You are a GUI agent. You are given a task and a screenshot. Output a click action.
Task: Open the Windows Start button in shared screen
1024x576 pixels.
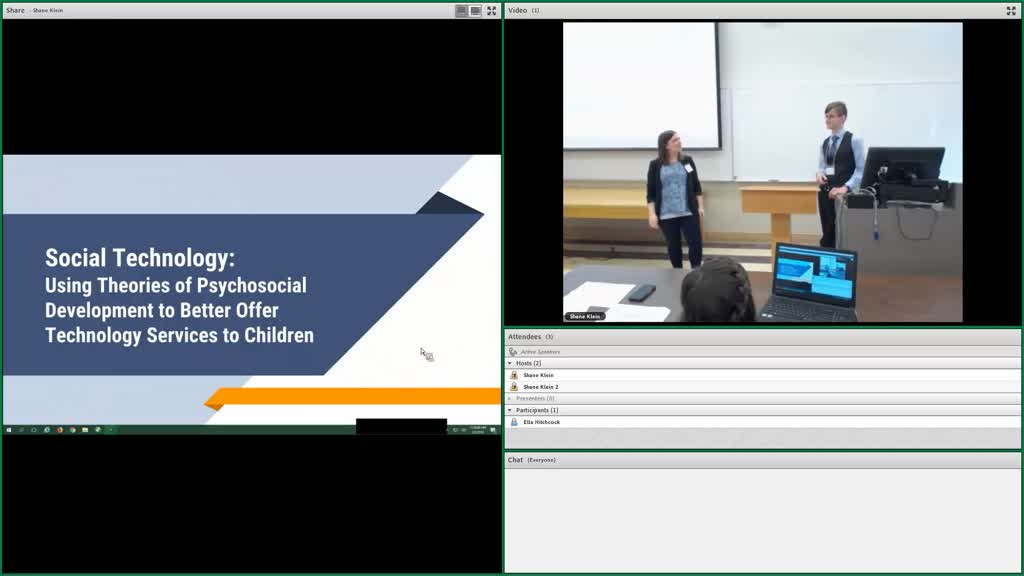(8, 430)
